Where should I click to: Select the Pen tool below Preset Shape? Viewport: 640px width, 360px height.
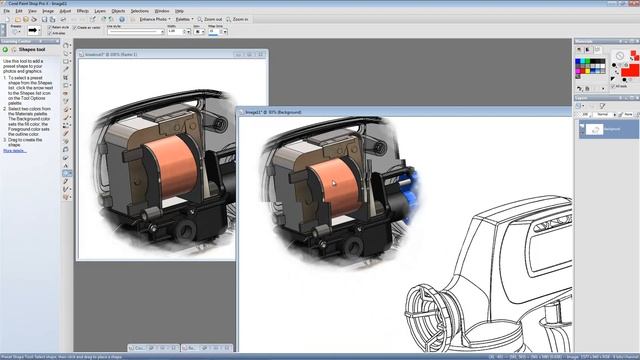[x=66, y=182]
